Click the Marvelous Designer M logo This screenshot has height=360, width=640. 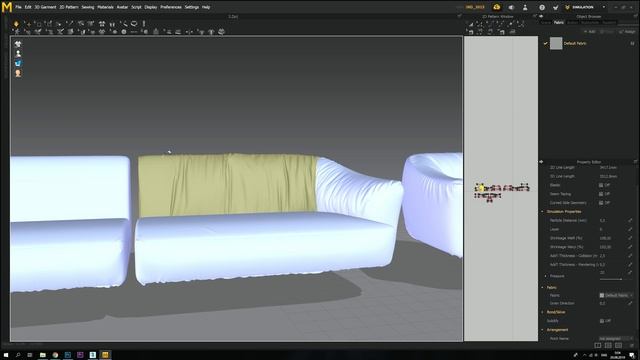pyautogui.click(x=7, y=7)
